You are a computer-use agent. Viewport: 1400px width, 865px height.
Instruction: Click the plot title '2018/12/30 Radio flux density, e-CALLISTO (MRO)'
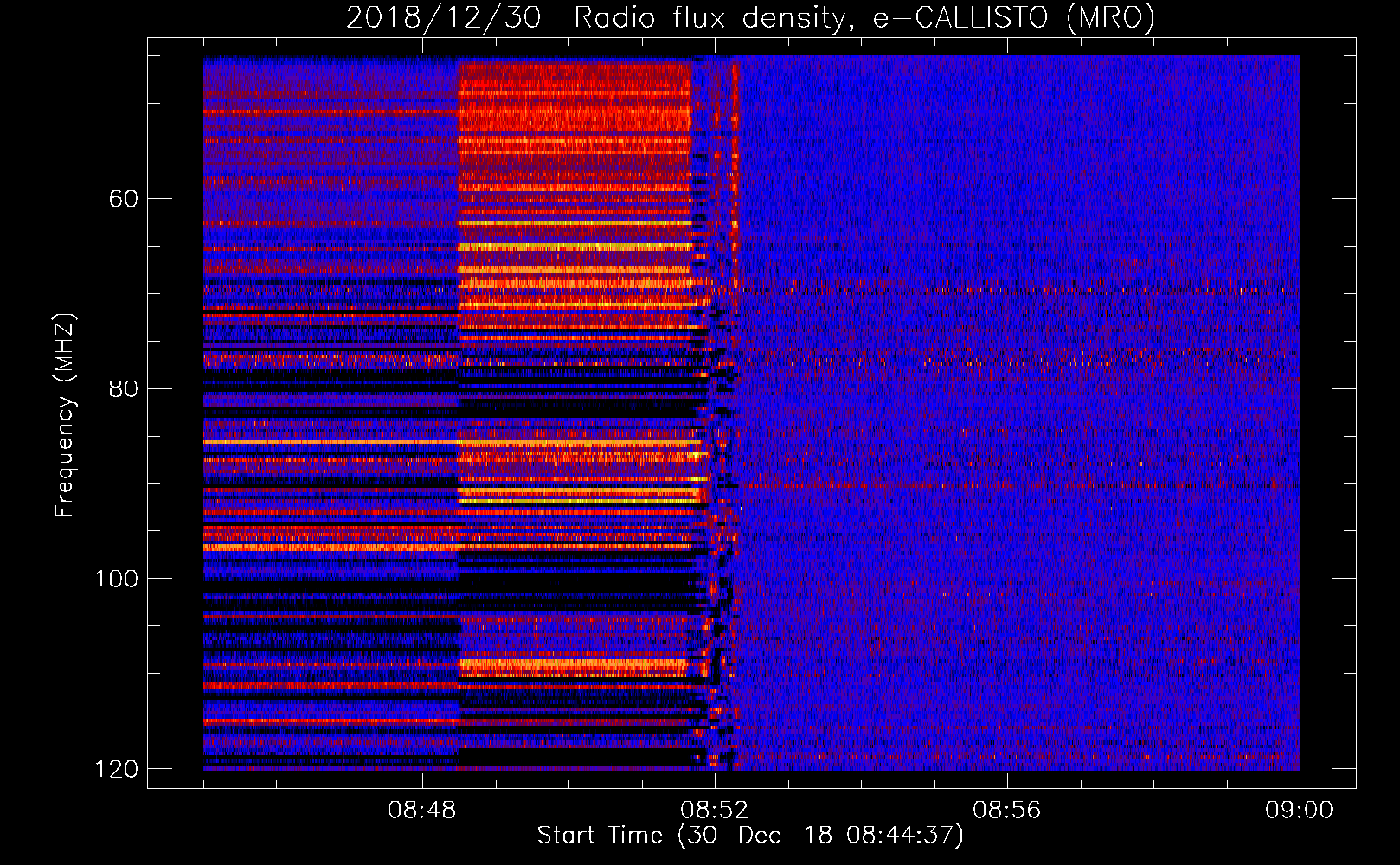pos(750,18)
